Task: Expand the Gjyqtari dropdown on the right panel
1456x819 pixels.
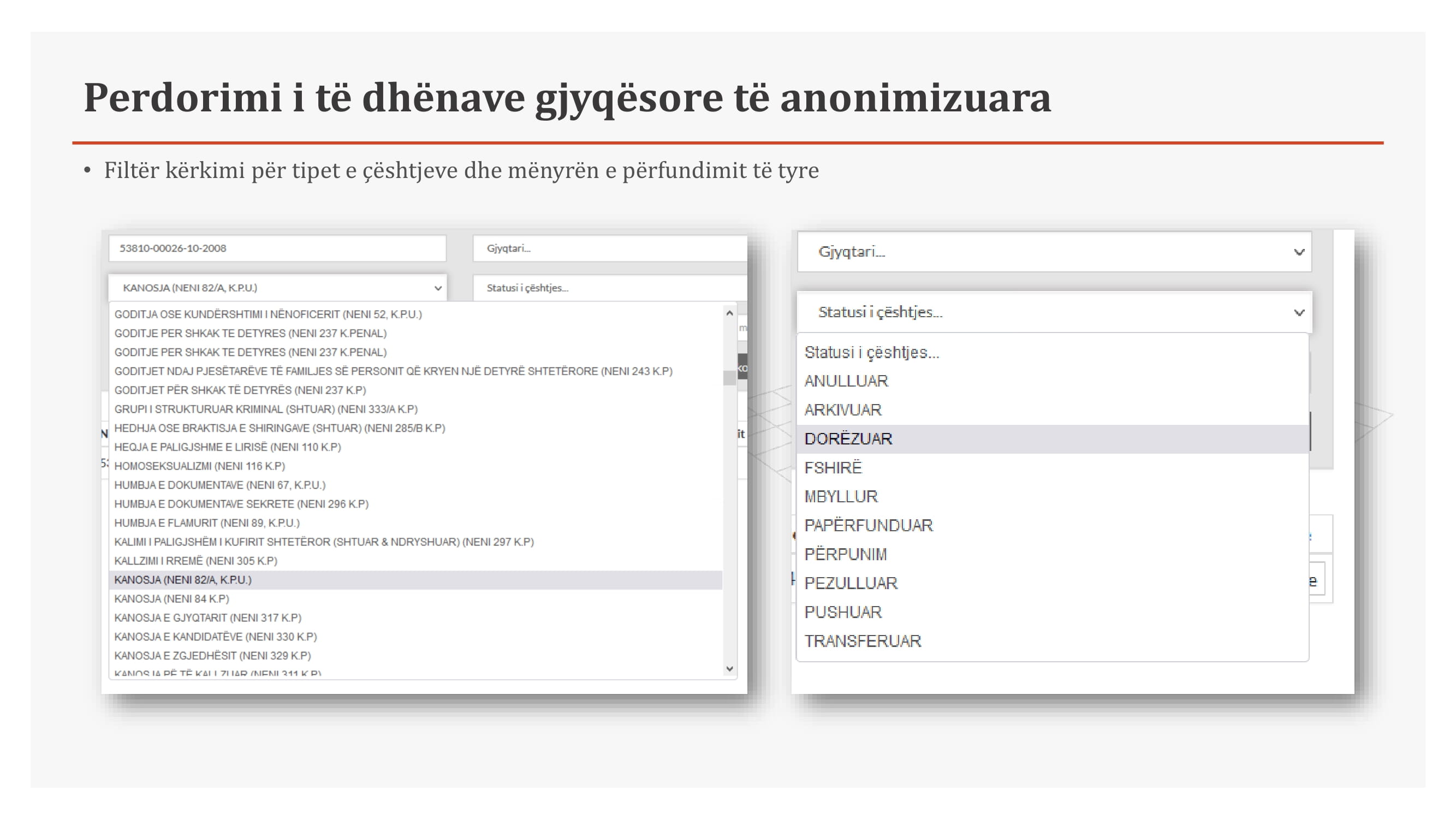Action: coord(1054,252)
